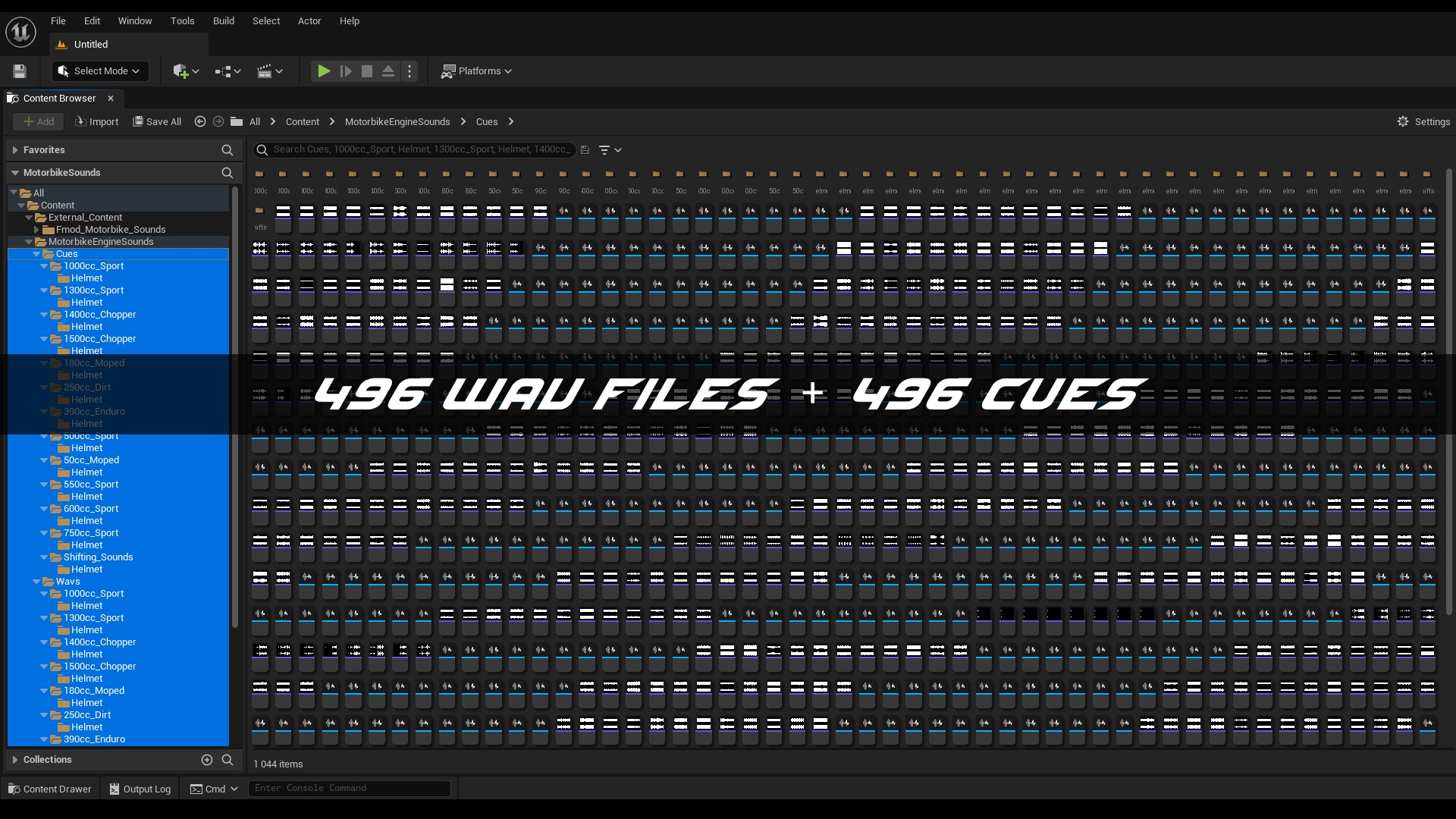The width and height of the screenshot is (1456, 819).
Task: Click the add collection plus icon
Action: pos(206,760)
